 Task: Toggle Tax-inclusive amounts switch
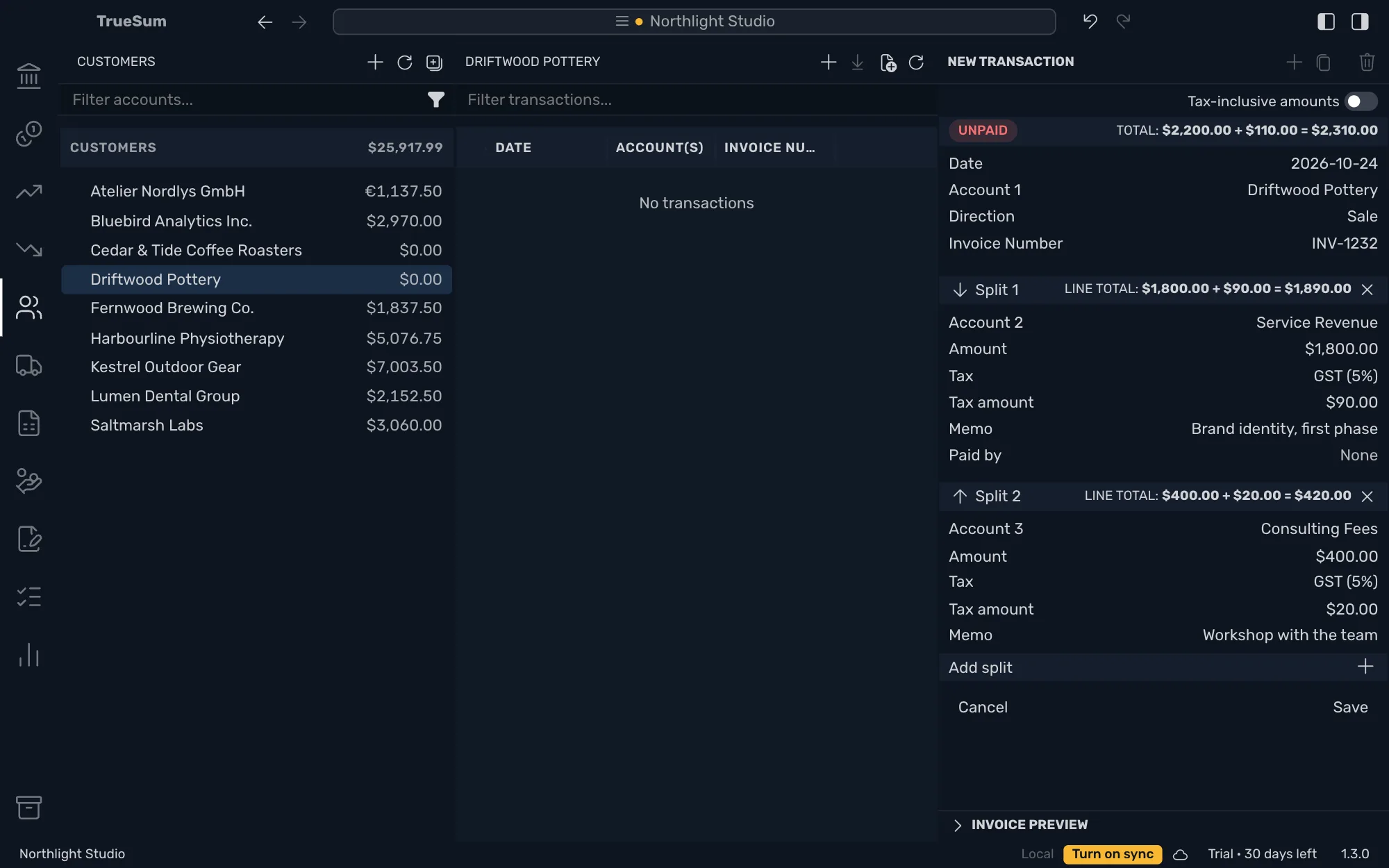pos(1361,101)
